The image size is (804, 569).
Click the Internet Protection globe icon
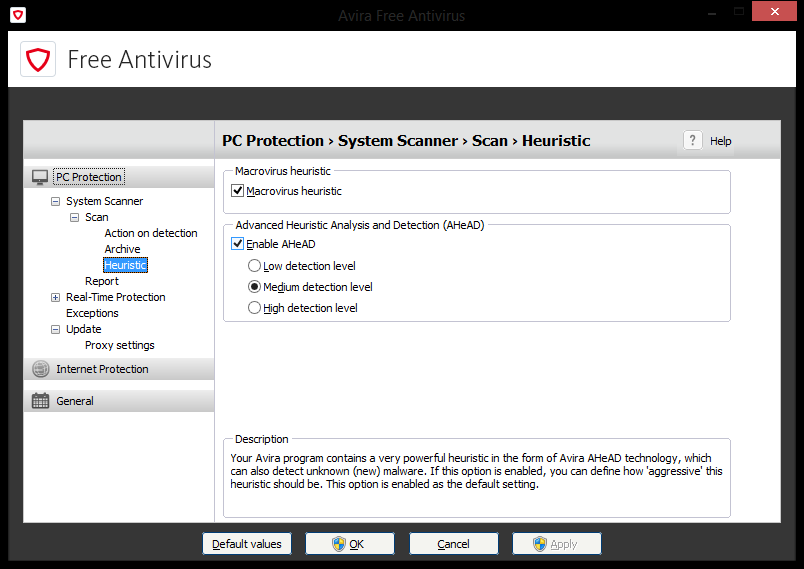coord(41,369)
